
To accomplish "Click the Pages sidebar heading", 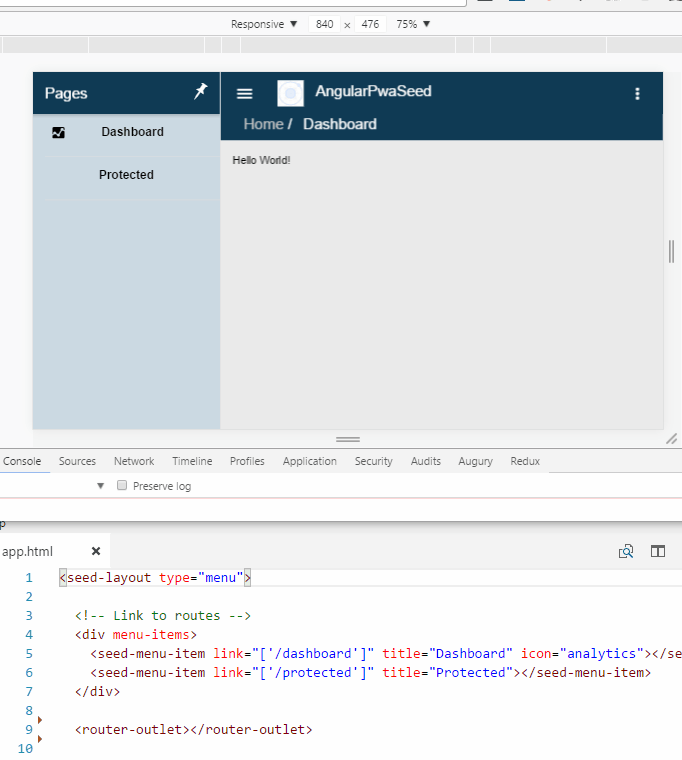I will pos(66,93).
